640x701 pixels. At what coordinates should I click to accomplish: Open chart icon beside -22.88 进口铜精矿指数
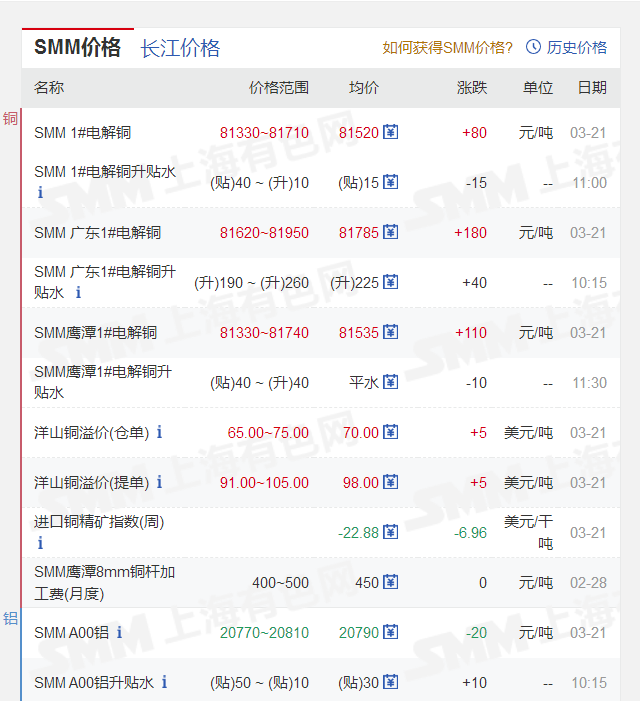(391, 532)
